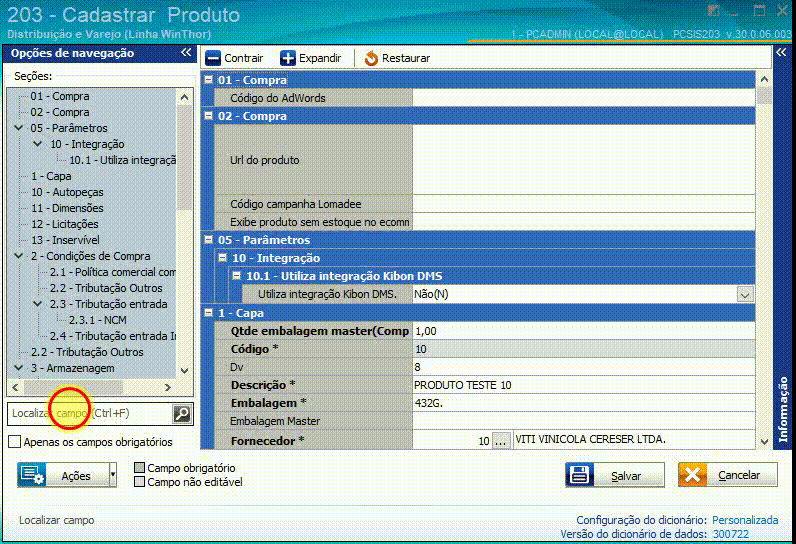796x544 pixels.
Task: Click the property grid's scroll up arrow
Action: (x=764, y=79)
